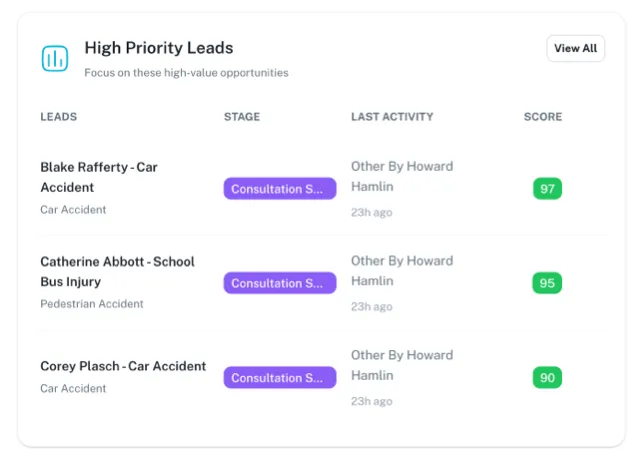This screenshot has height=464, width=640.
Task: Open Corey Plasch - Car Accident lead
Action: coord(123,366)
